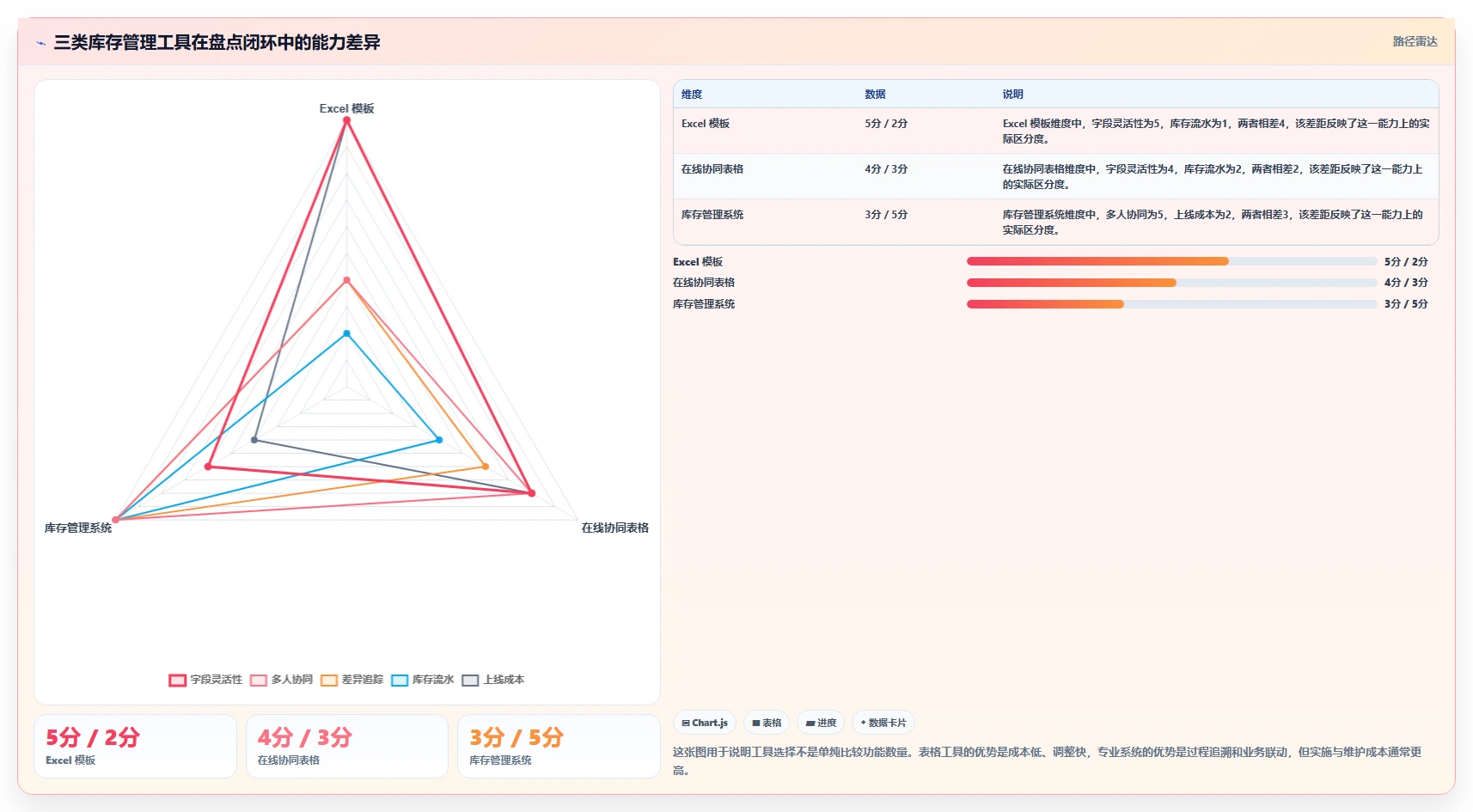1473x812 pixels.
Task: Click the 在线协同表格 table row cell
Action: click(712, 169)
